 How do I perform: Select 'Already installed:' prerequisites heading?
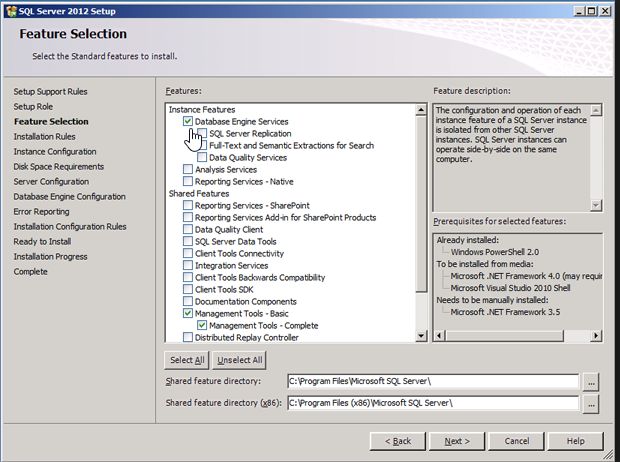(x=467, y=240)
